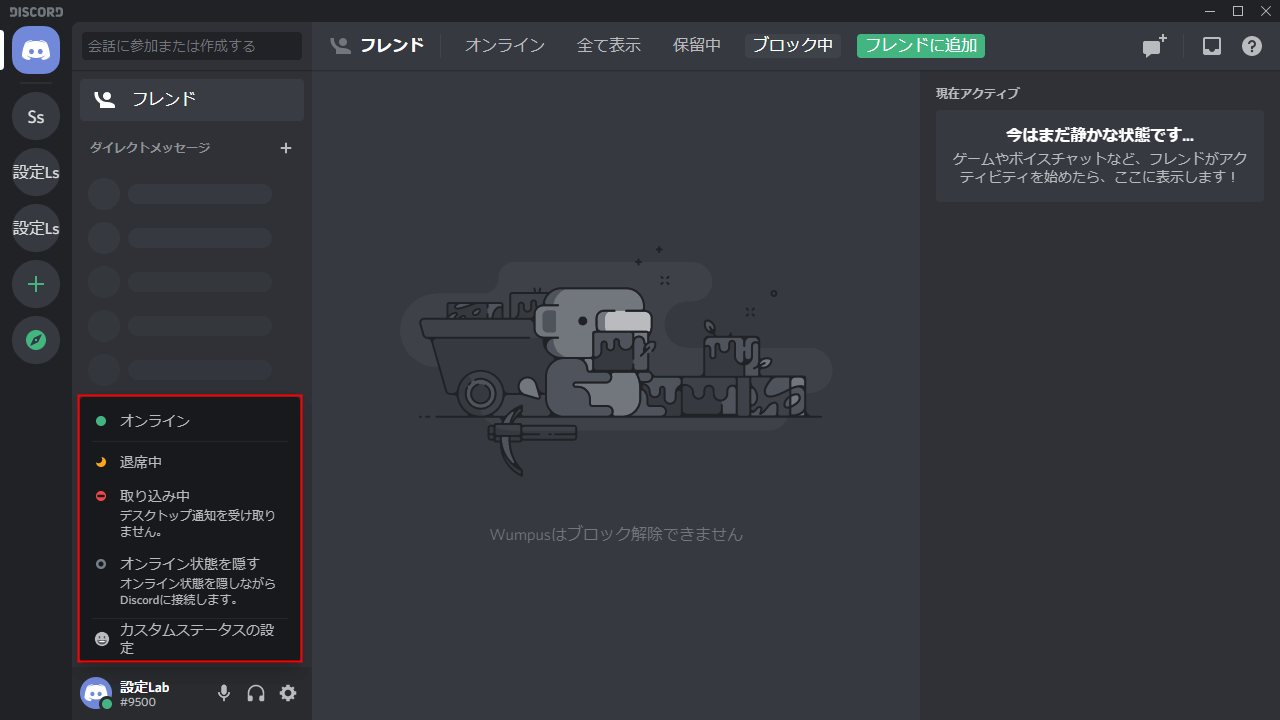Viewport: 1280px width, 720px height.
Task: Click the 設定Lab username text
Action: click(145, 687)
